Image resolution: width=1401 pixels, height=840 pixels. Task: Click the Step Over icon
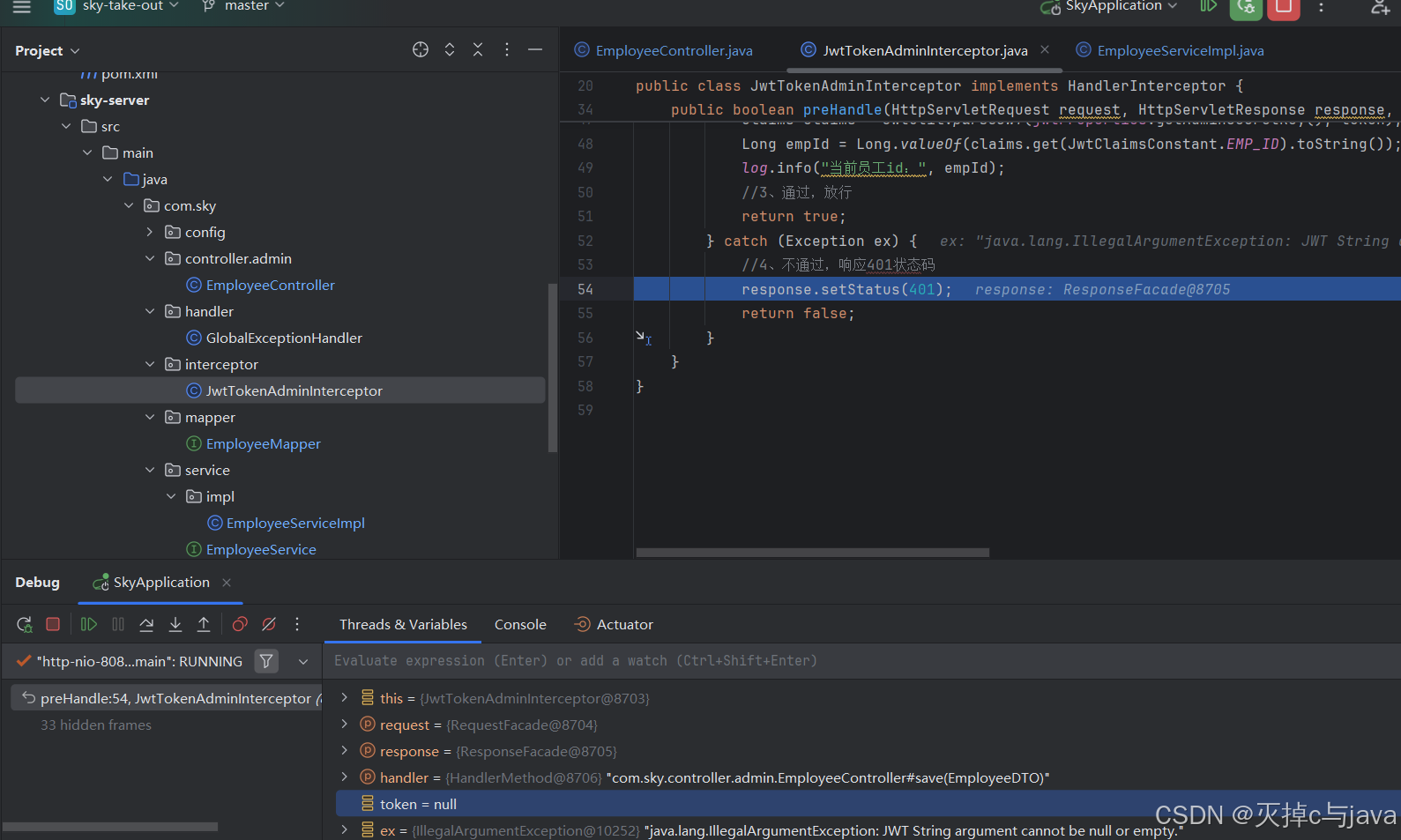click(x=146, y=624)
